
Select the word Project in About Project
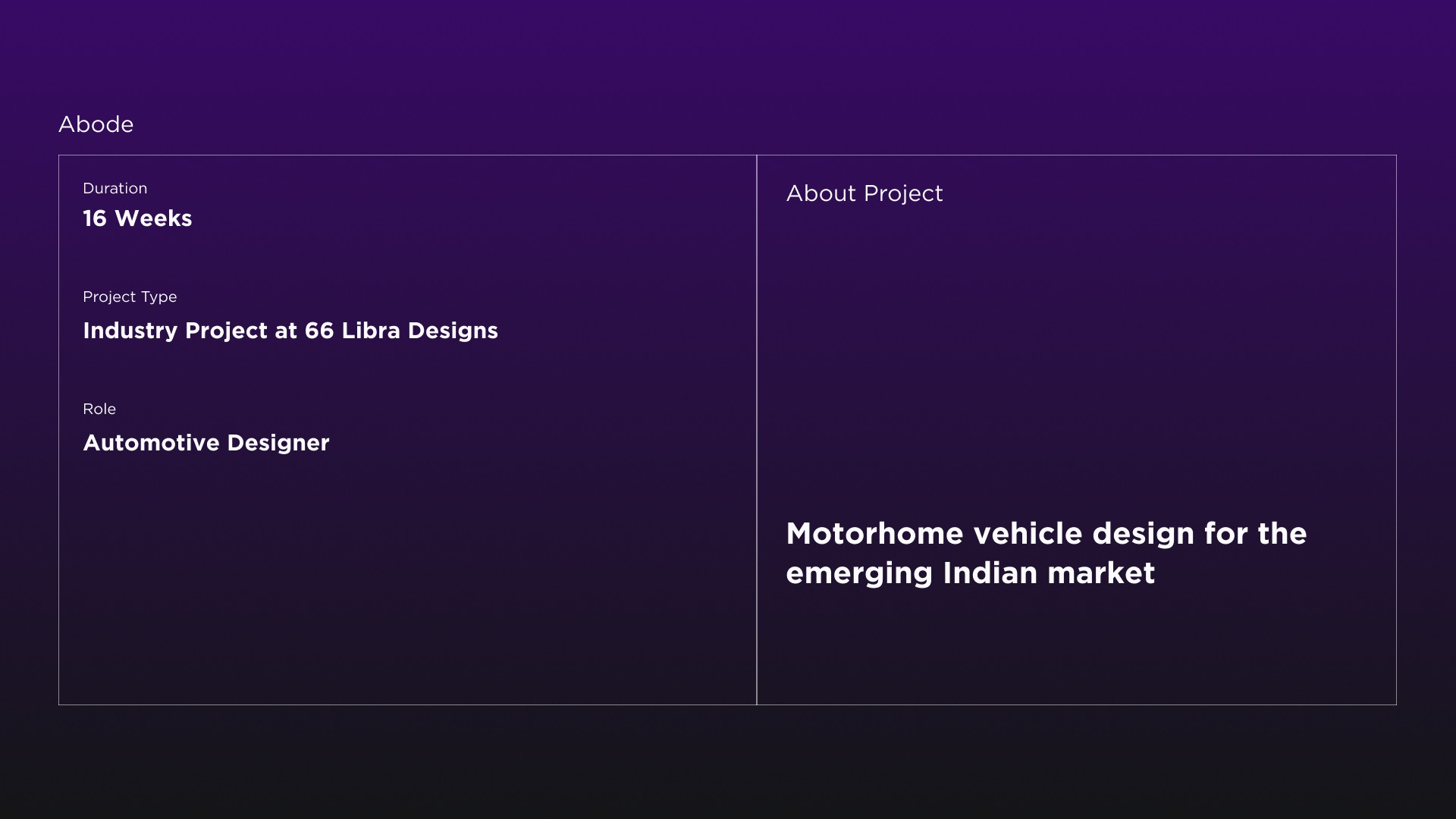pyautogui.click(x=903, y=195)
